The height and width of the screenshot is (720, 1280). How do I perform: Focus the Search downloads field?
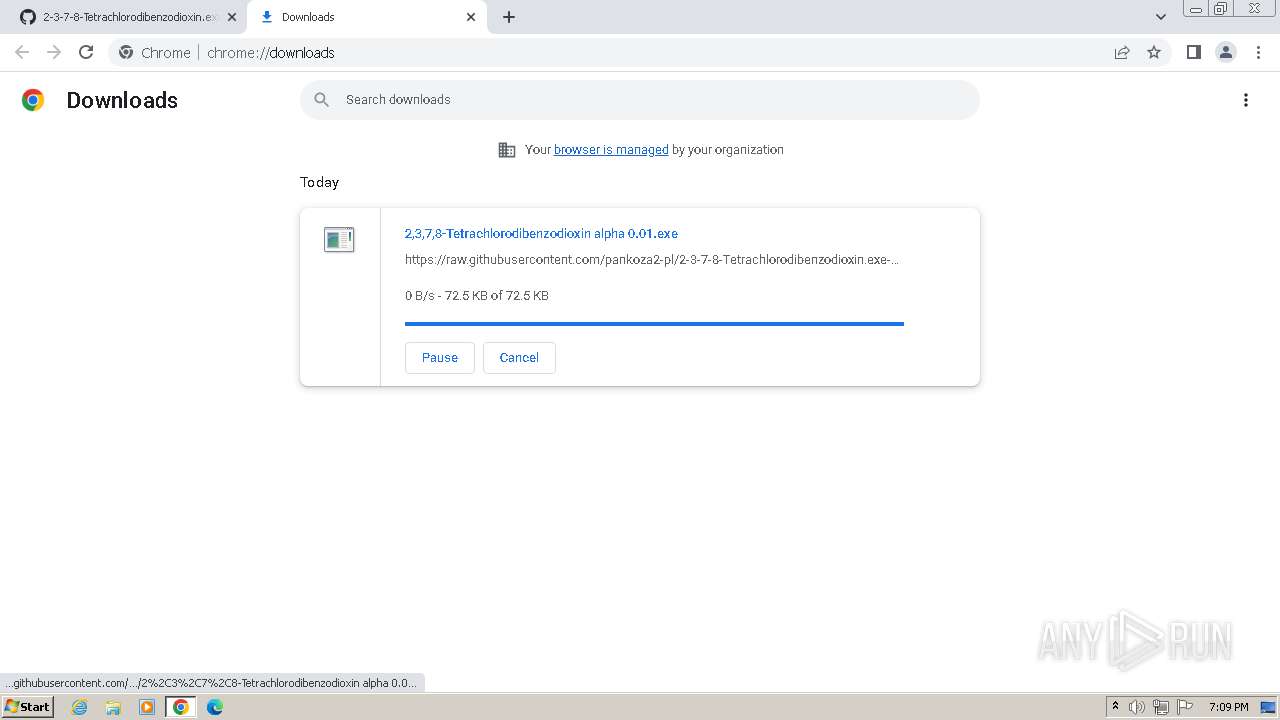pos(640,99)
